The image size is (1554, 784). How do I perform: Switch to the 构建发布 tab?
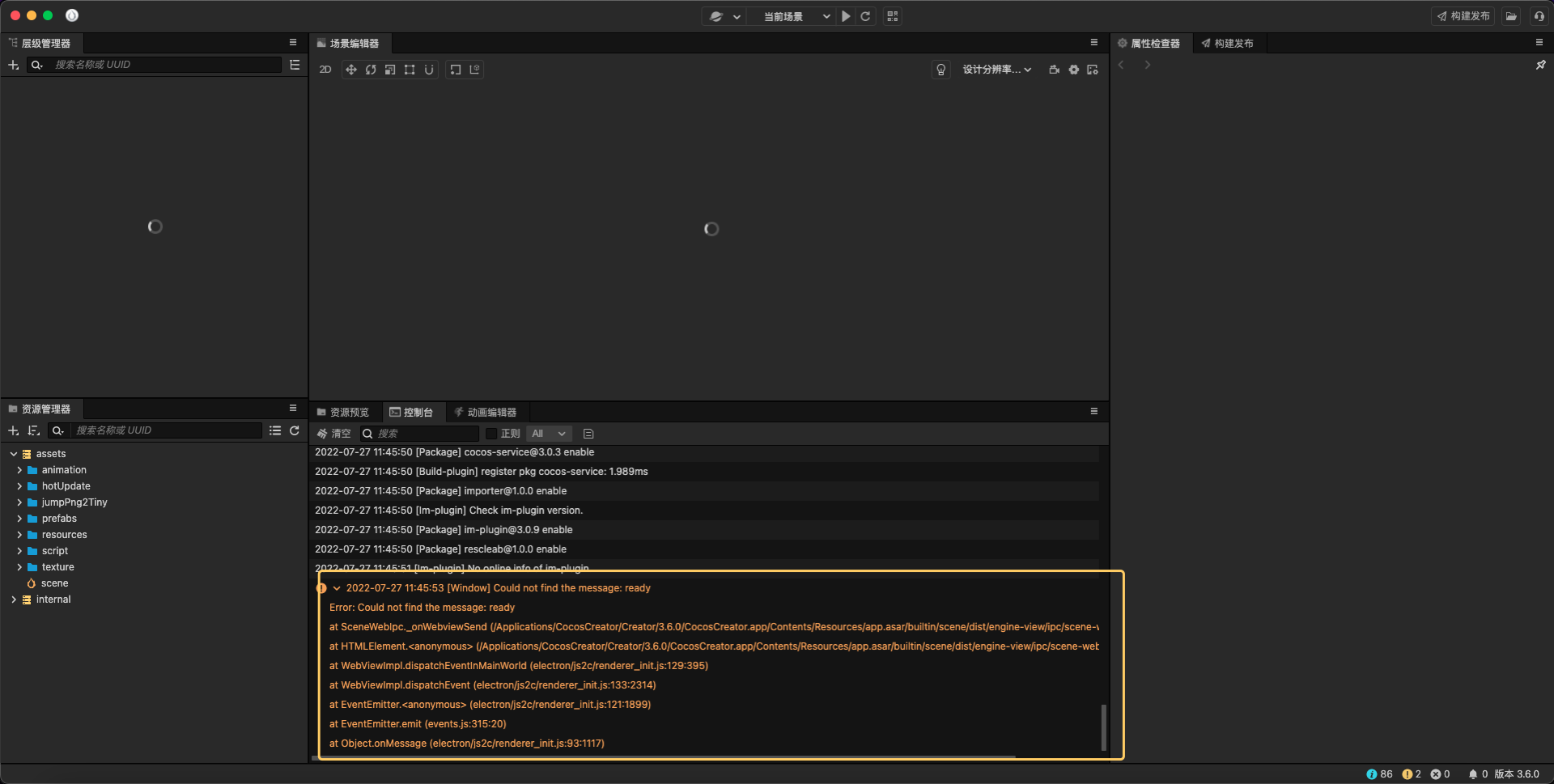1228,43
